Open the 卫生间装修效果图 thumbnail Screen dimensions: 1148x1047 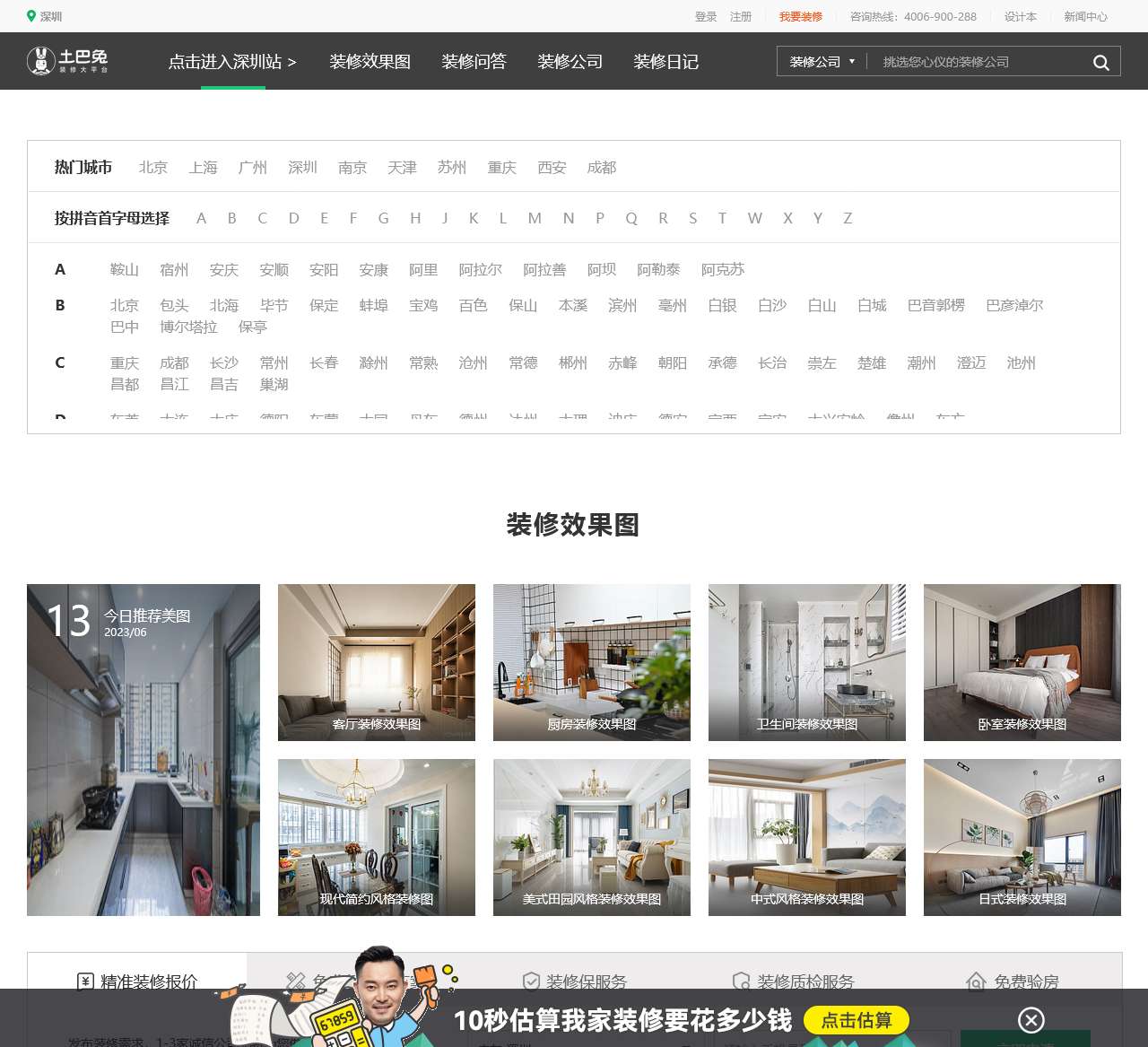pyautogui.click(x=807, y=662)
